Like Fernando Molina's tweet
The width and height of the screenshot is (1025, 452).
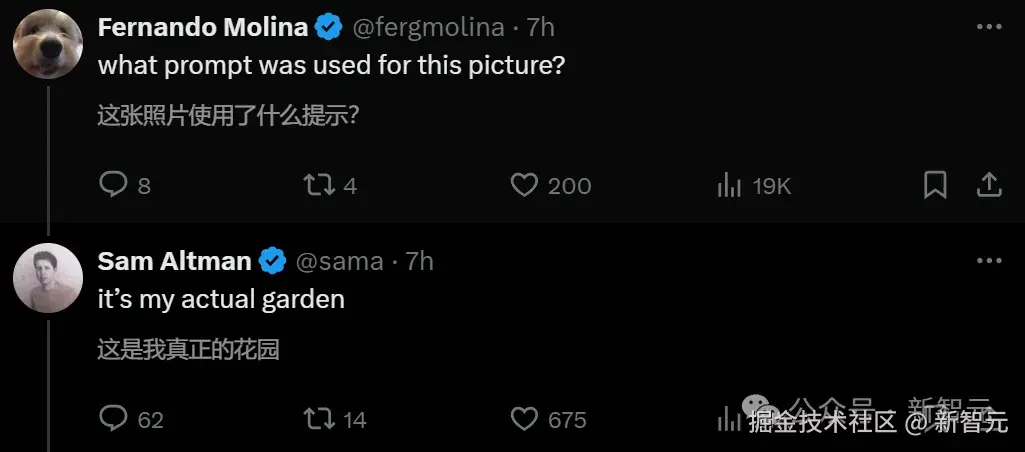(x=525, y=185)
